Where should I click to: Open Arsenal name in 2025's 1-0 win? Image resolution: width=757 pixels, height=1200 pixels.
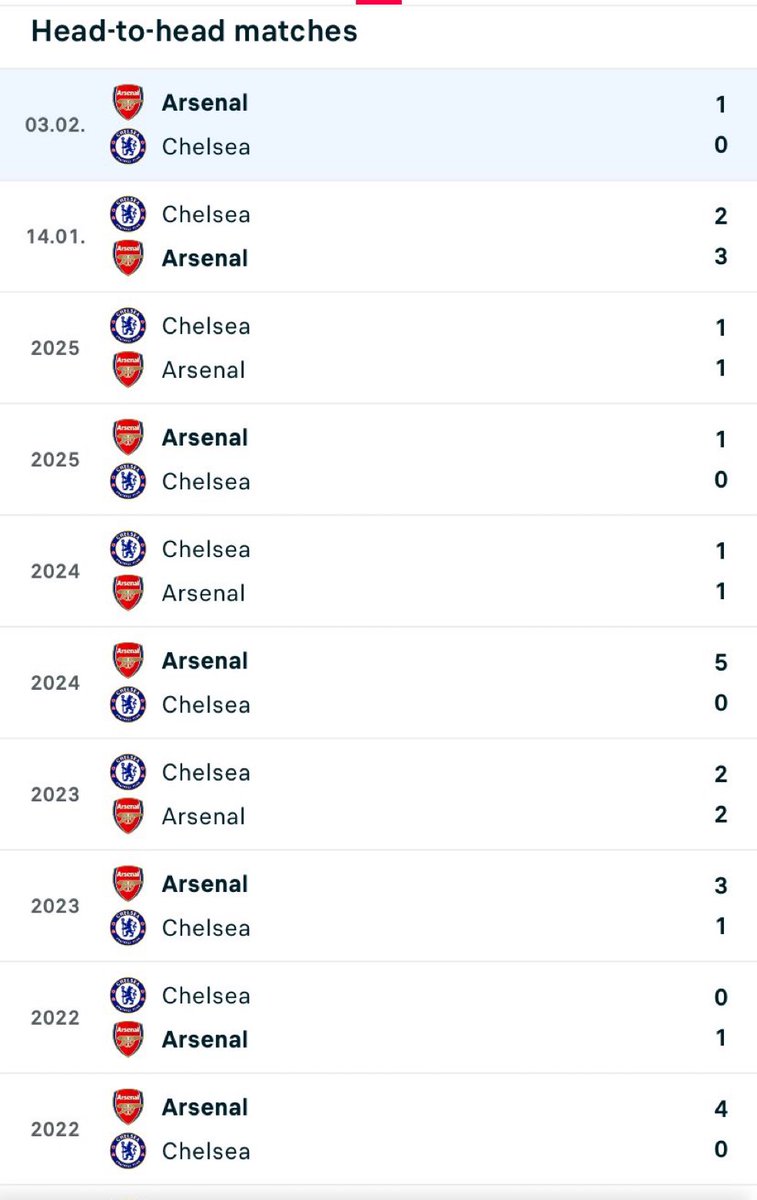pyautogui.click(x=204, y=438)
